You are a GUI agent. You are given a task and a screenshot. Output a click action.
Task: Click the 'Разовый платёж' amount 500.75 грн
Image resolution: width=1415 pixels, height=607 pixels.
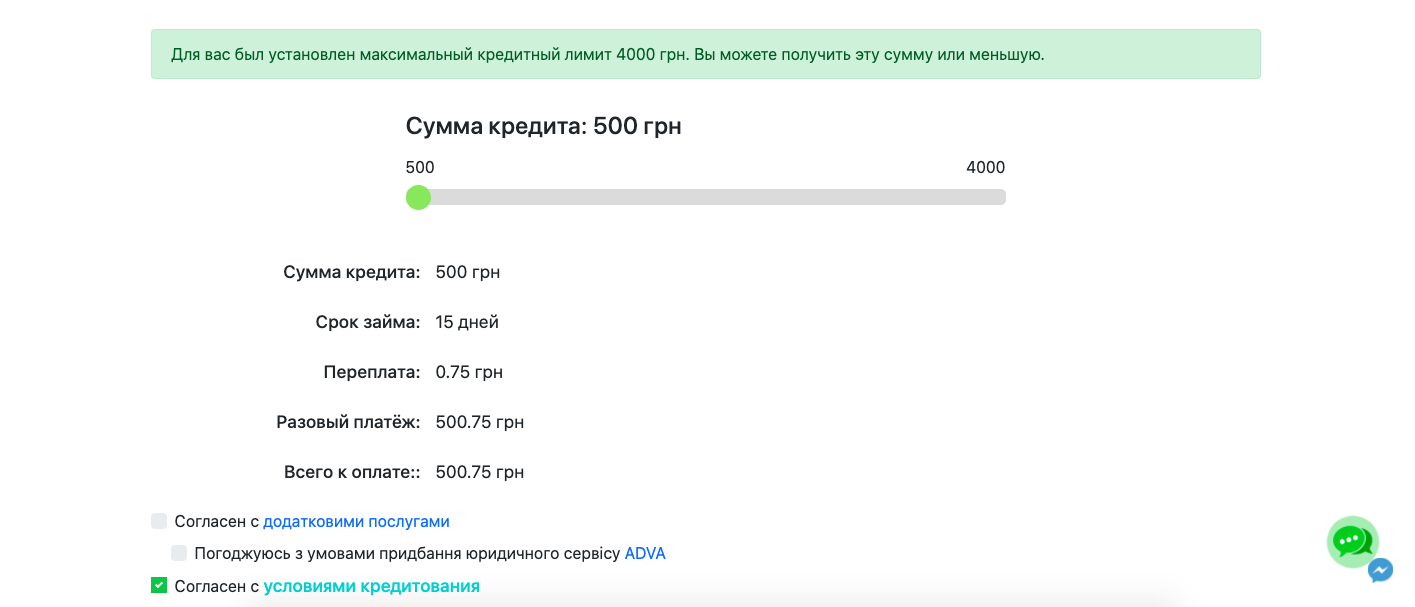[480, 422]
